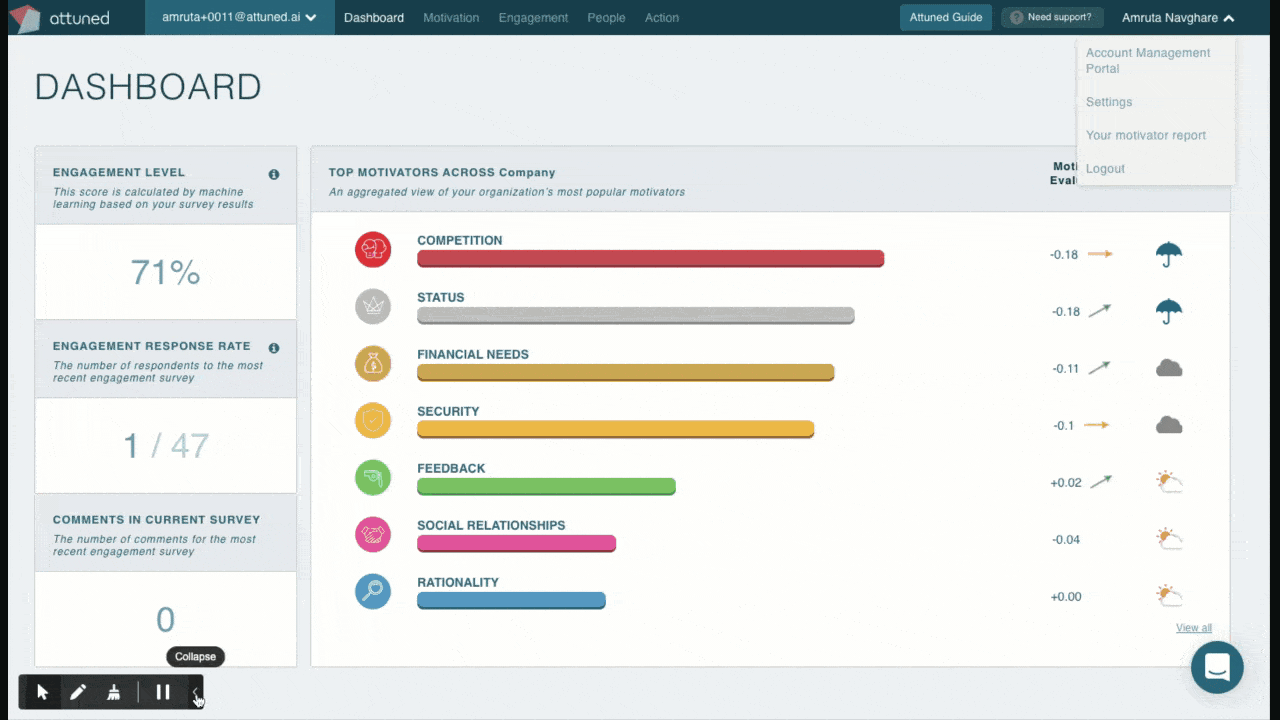The height and width of the screenshot is (720, 1280).
Task: Collapse the recorder toolbar
Action: 196,692
